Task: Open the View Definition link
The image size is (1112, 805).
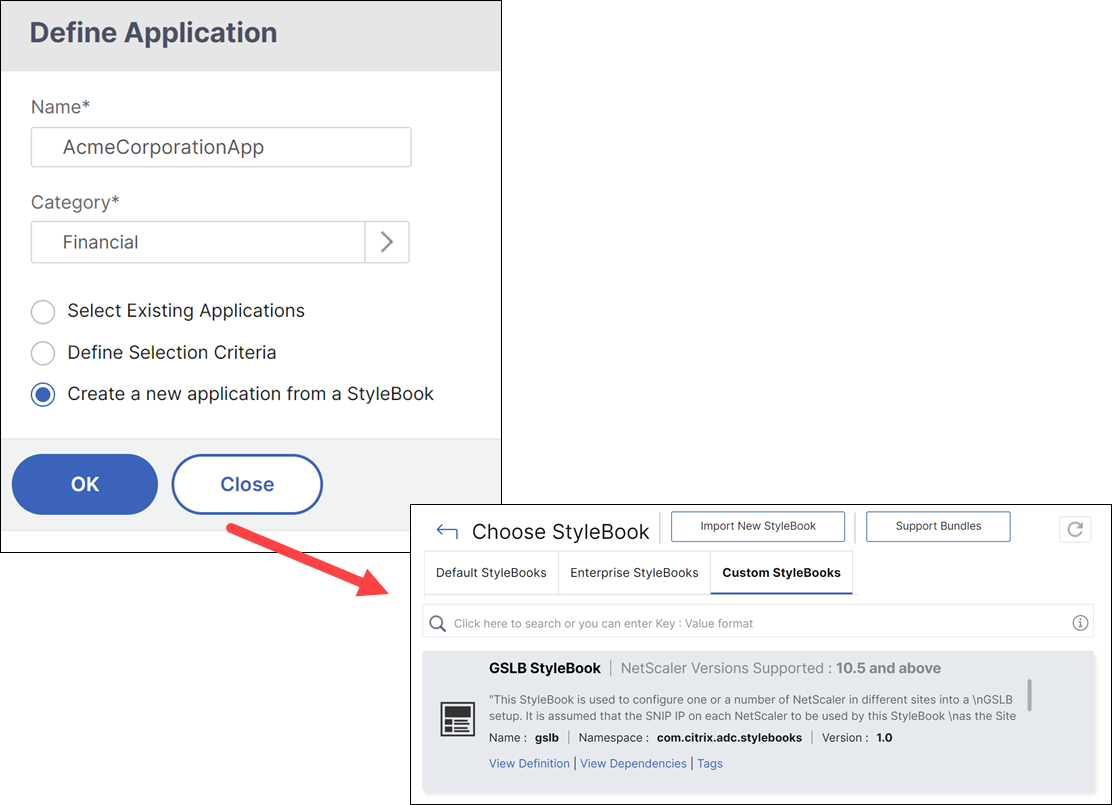Action: tap(529, 763)
